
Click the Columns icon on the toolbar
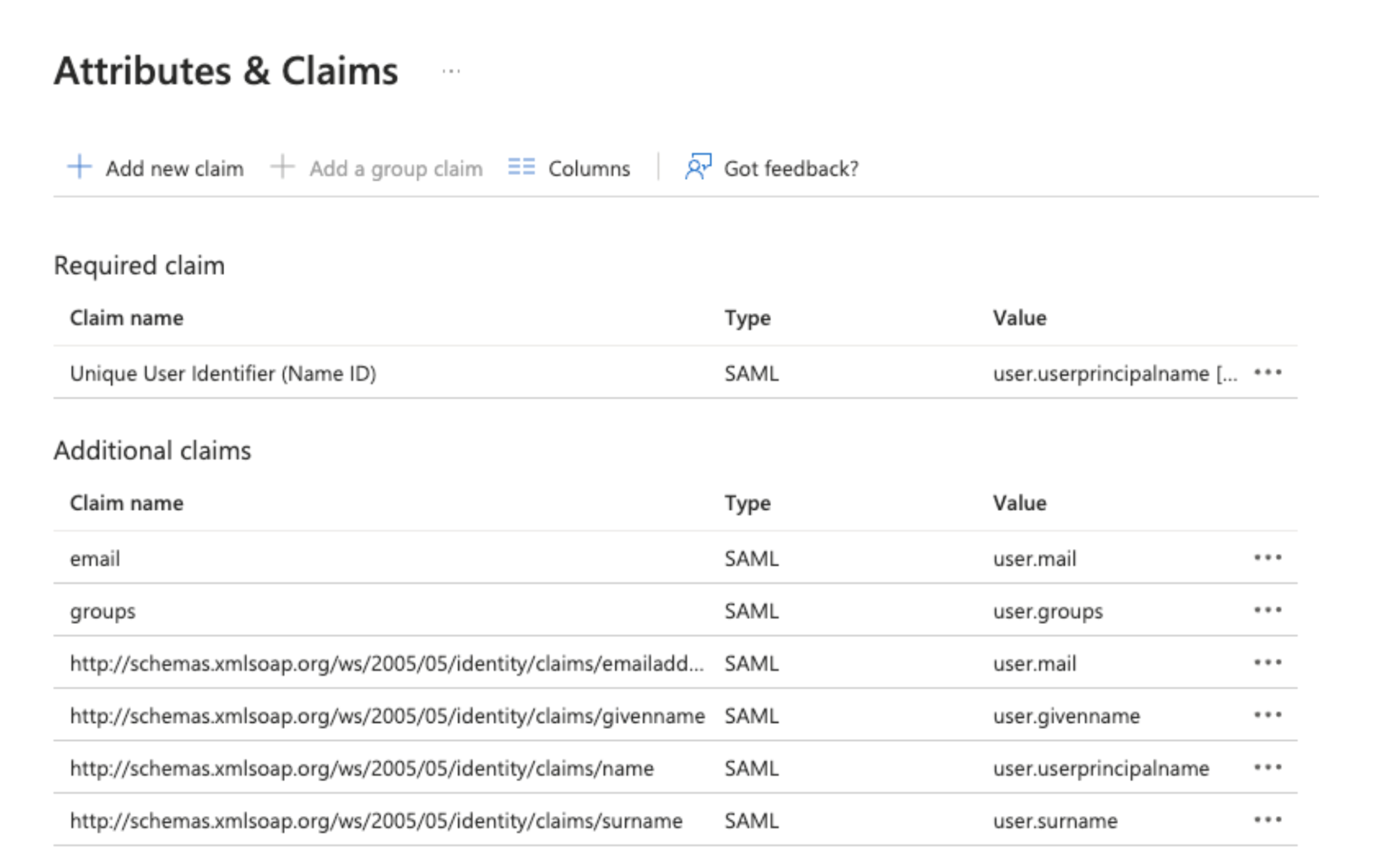(x=521, y=168)
